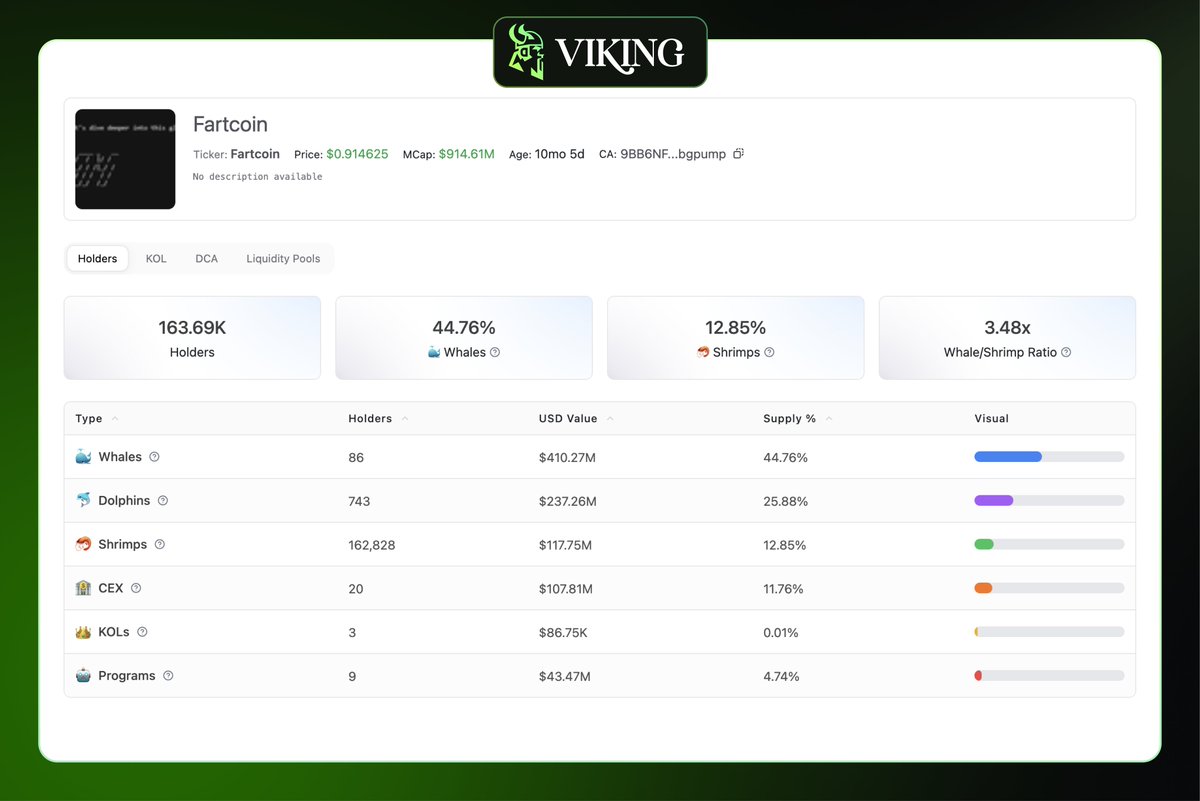Screen dimensions: 1200x801
Task: Click Dolphins supply percentage 25.88%
Action: tap(785, 501)
